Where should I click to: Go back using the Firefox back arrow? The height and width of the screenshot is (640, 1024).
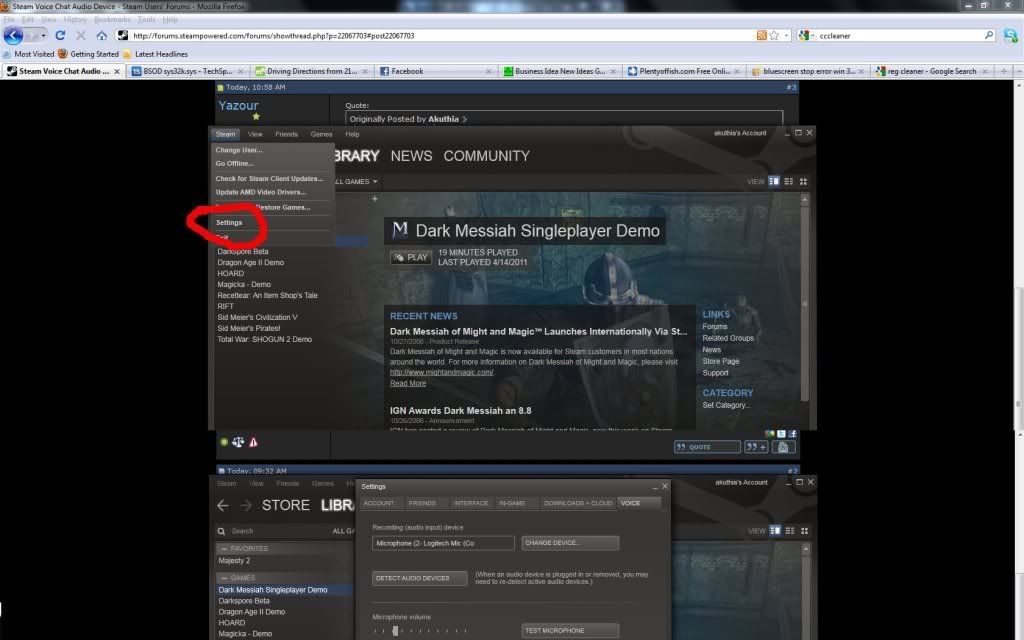tap(13, 35)
